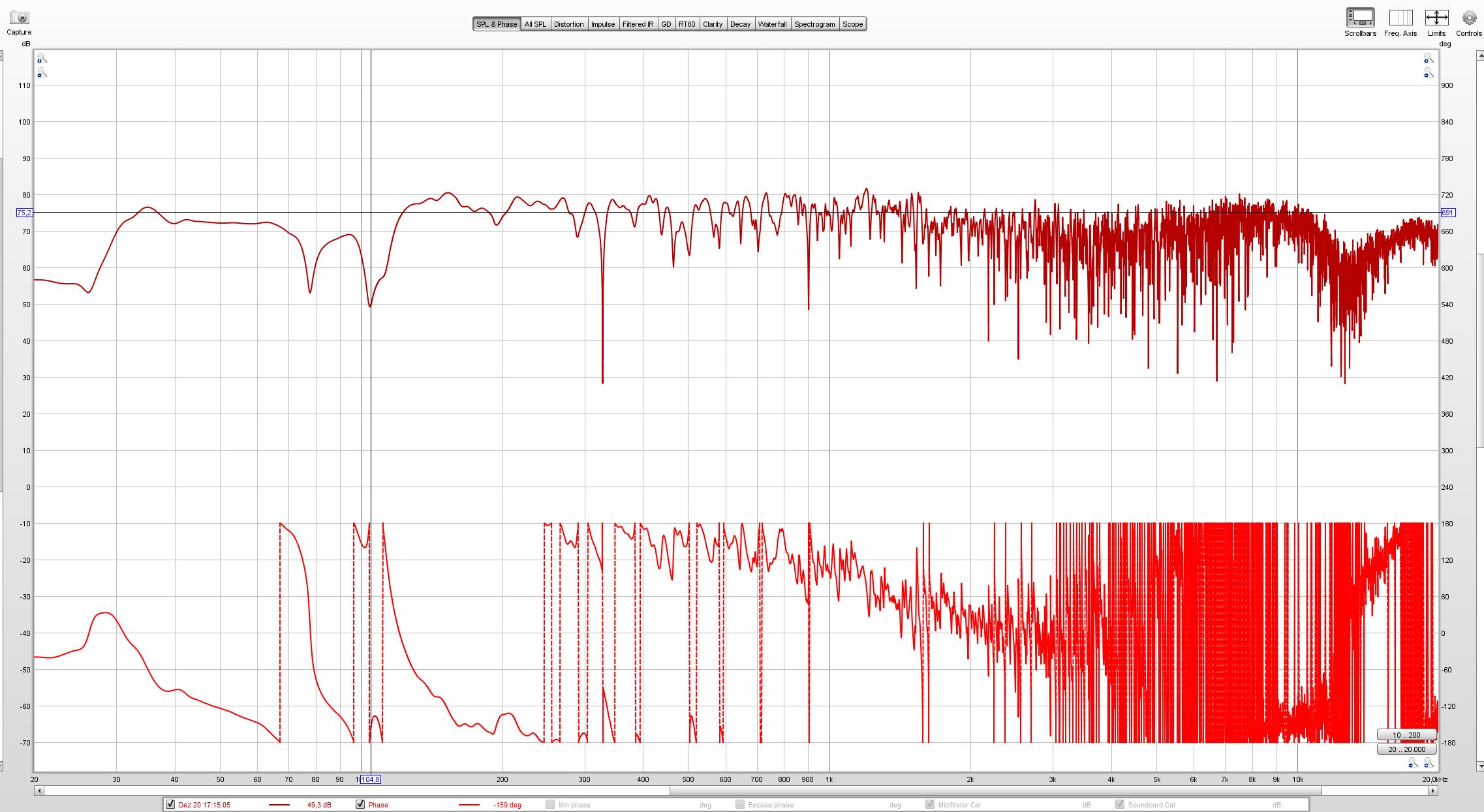1484x812 pixels.
Task: Toggle the Scrollbars display icon
Action: click(1360, 18)
